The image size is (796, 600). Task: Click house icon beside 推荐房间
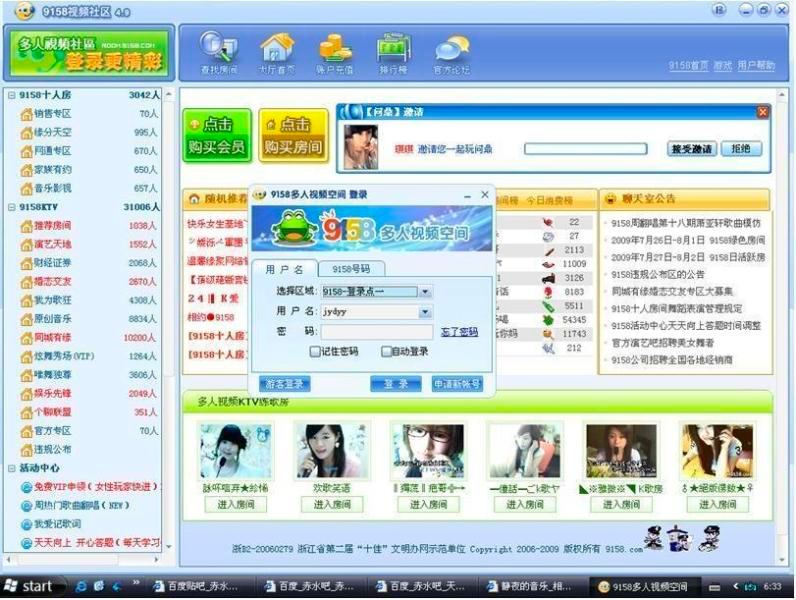[x=26, y=226]
